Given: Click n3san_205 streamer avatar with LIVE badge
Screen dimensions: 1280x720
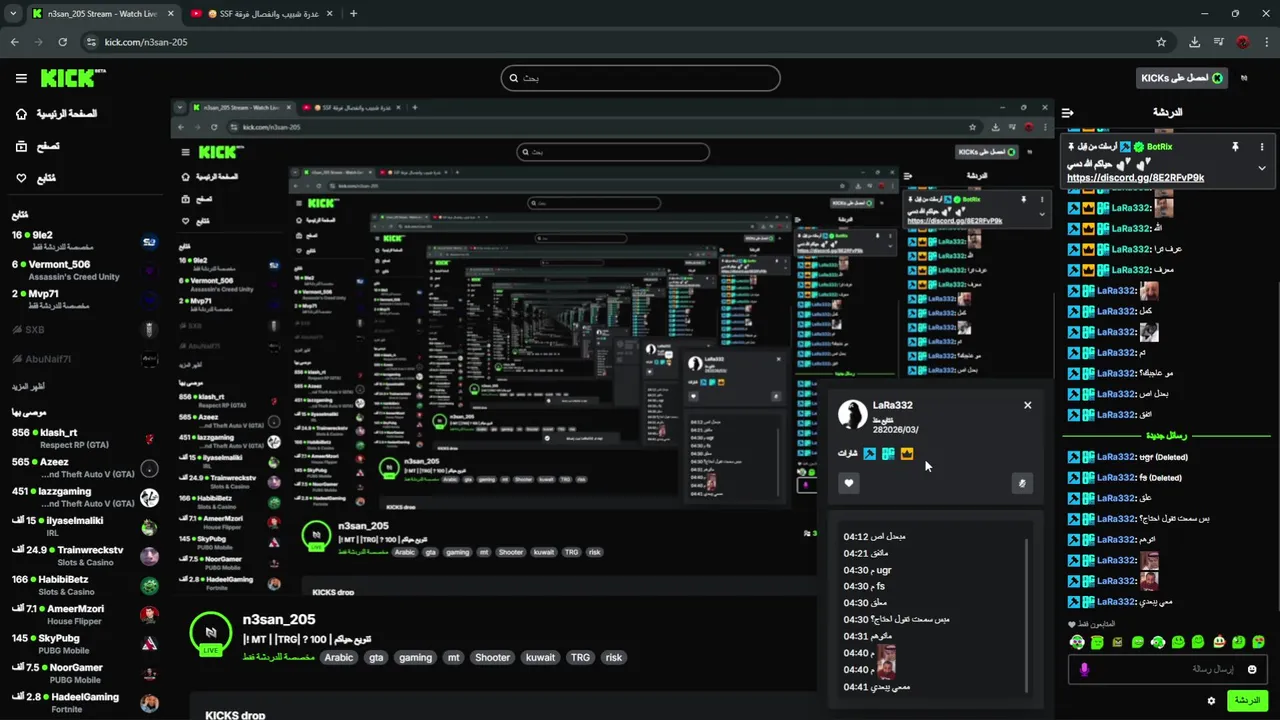Looking at the screenshot, I should click(x=211, y=635).
